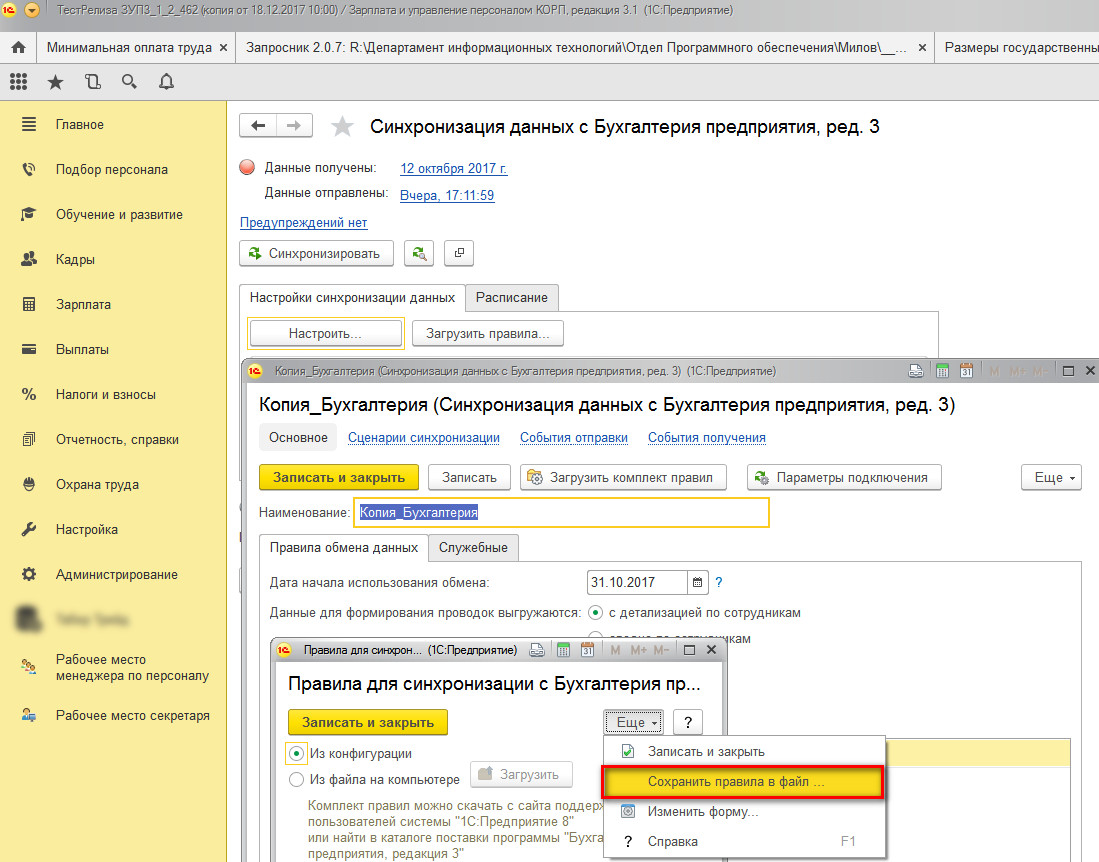Go forward with the right arrow
The image size is (1099, 862).
(294, 125)
